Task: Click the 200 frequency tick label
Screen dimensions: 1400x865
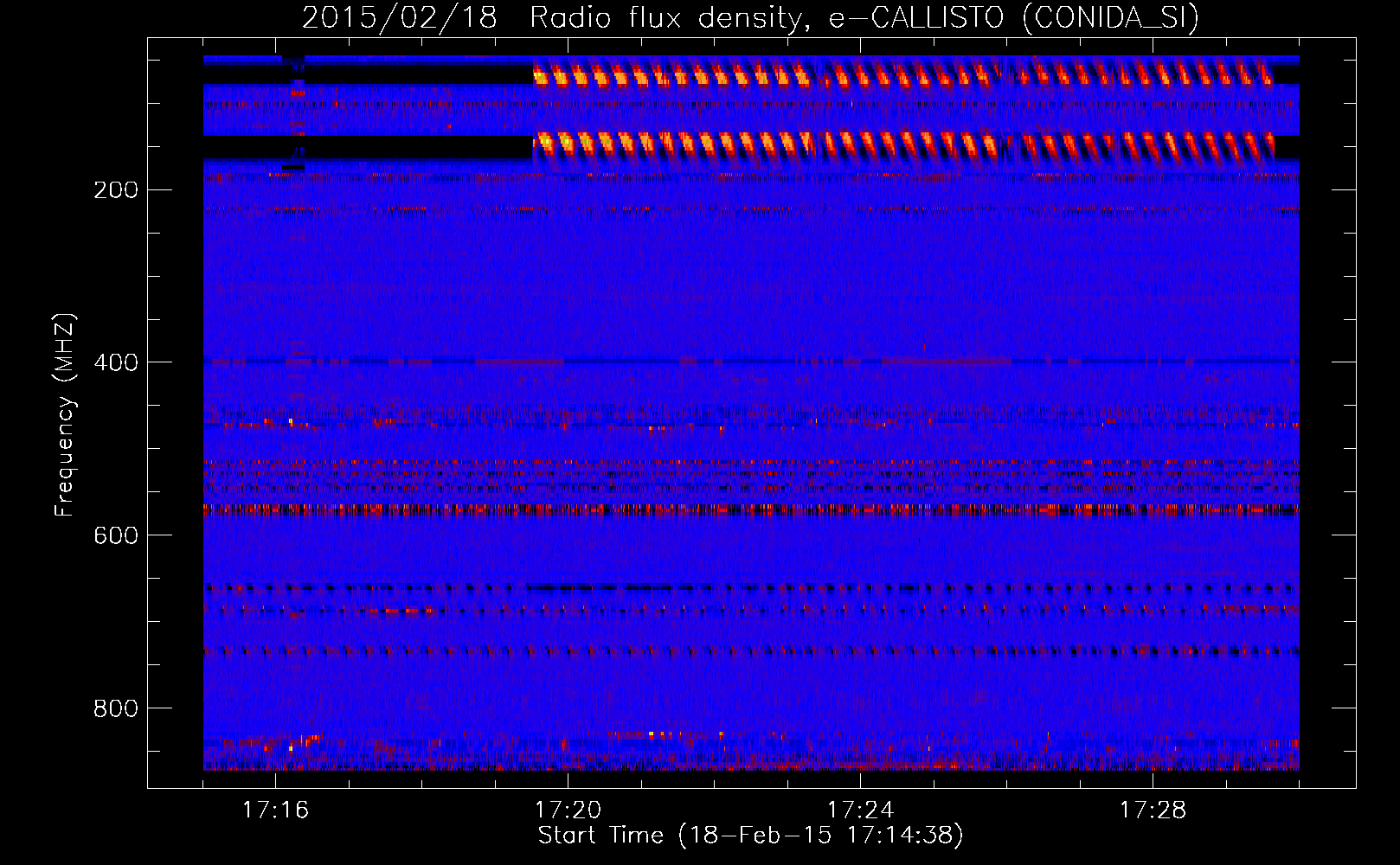Action: pos(116,190)
